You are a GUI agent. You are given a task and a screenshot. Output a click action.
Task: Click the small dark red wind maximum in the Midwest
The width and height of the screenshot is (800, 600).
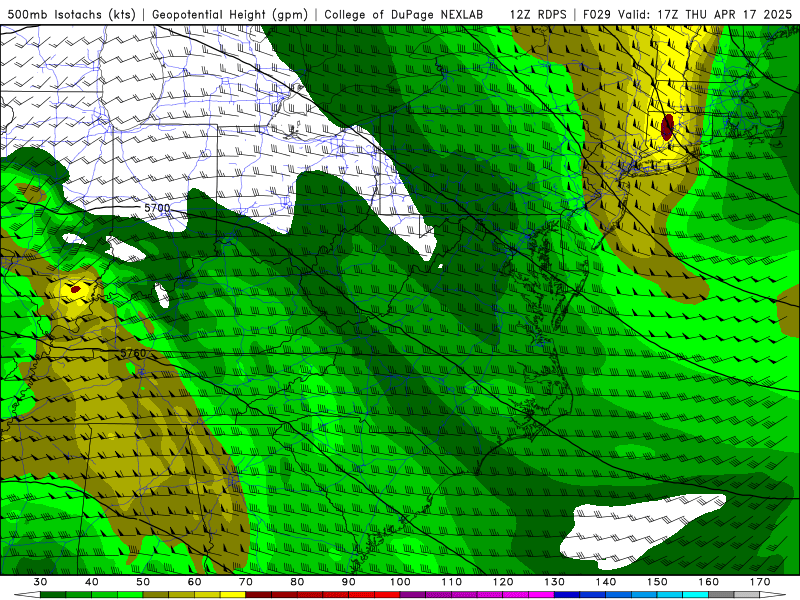click(x=76, y=289)
